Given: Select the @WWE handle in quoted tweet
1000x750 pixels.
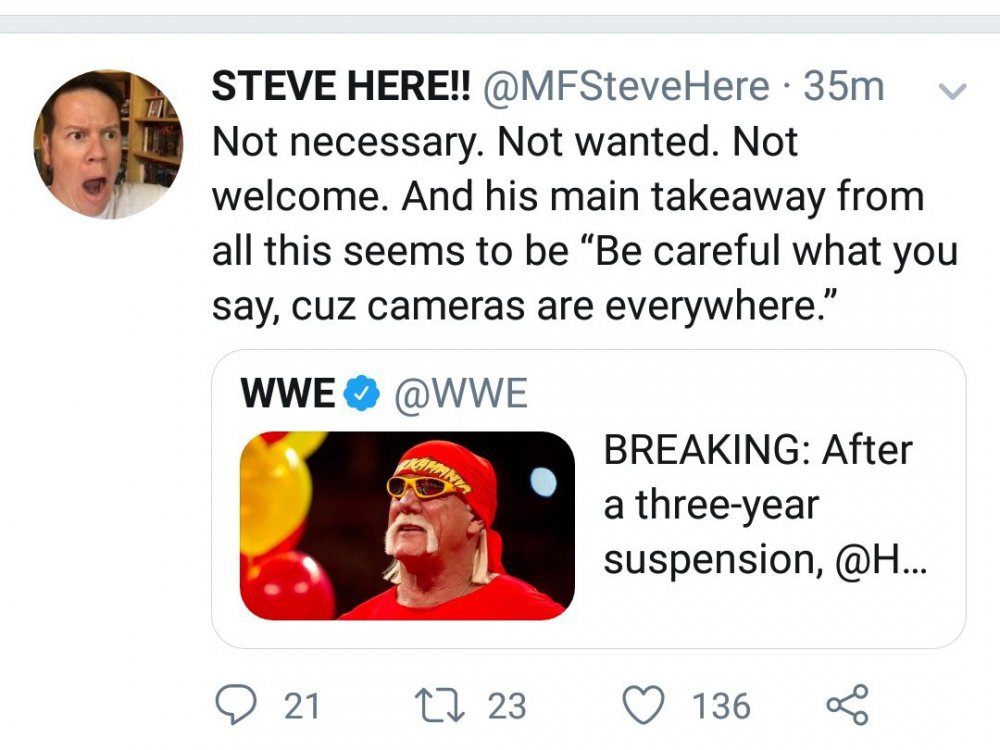Looking at the screenshot, I should pos(460,395).
